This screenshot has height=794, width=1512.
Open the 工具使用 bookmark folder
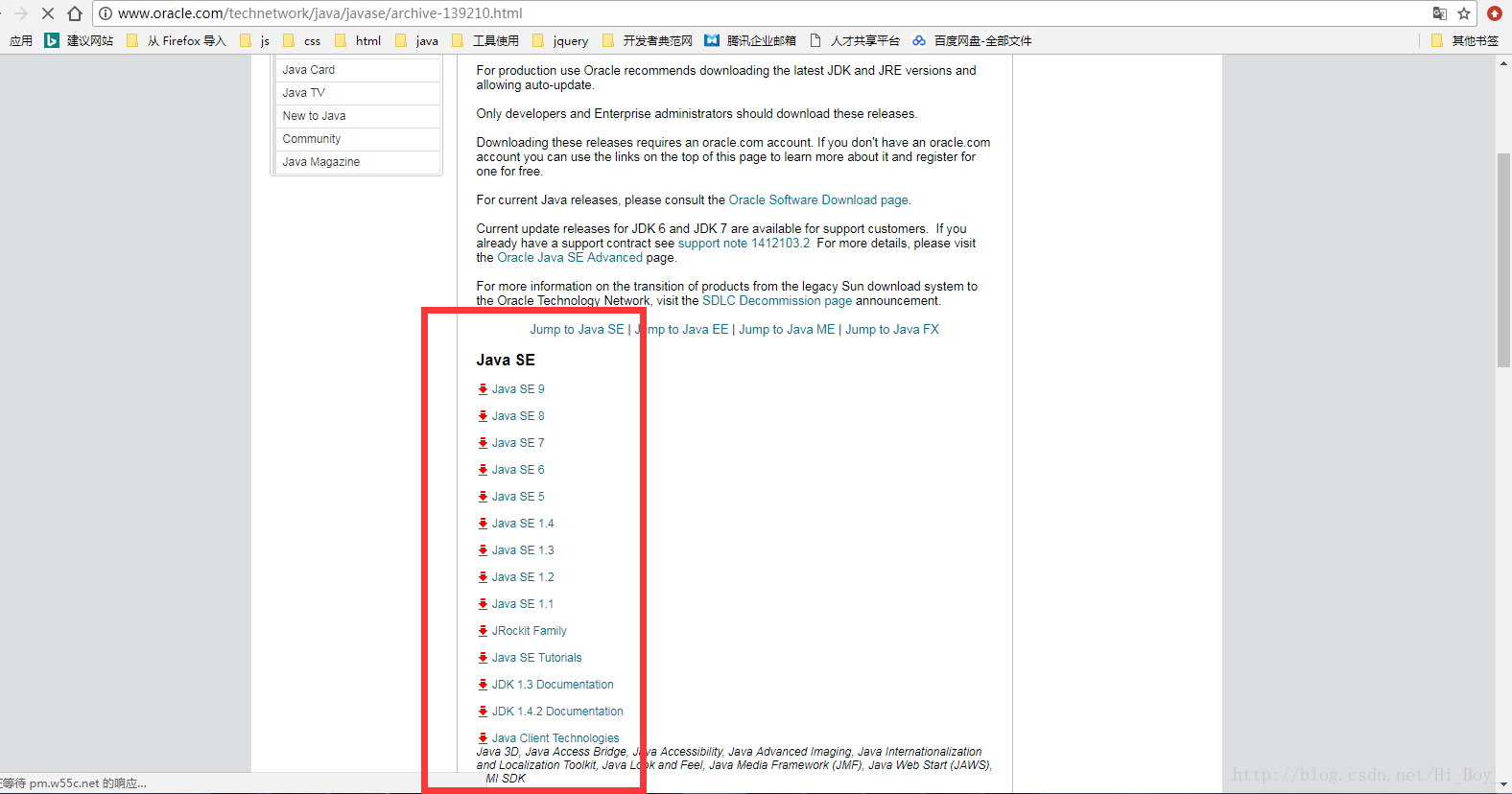coord(484,40)
